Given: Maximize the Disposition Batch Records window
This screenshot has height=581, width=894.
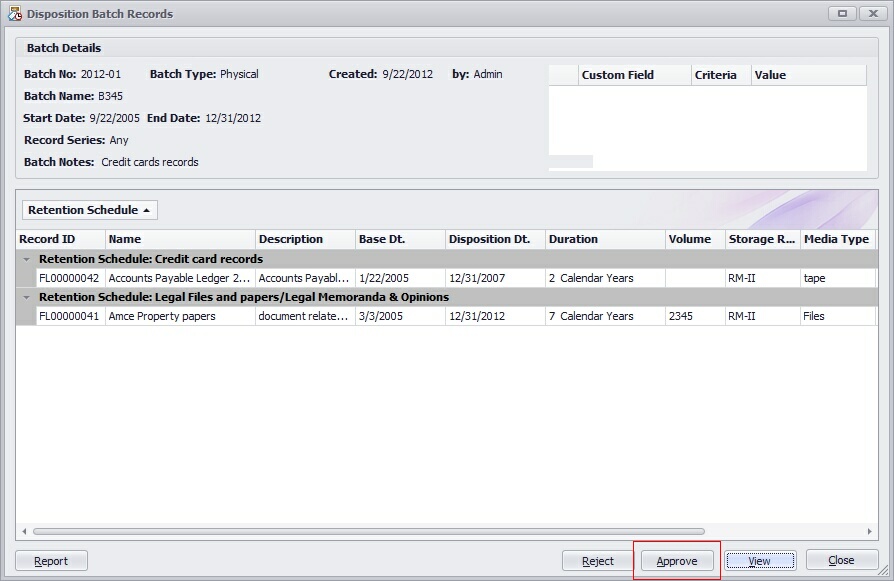Looking at the screenshot, I should pyautogui.click(x=843, y=13).
